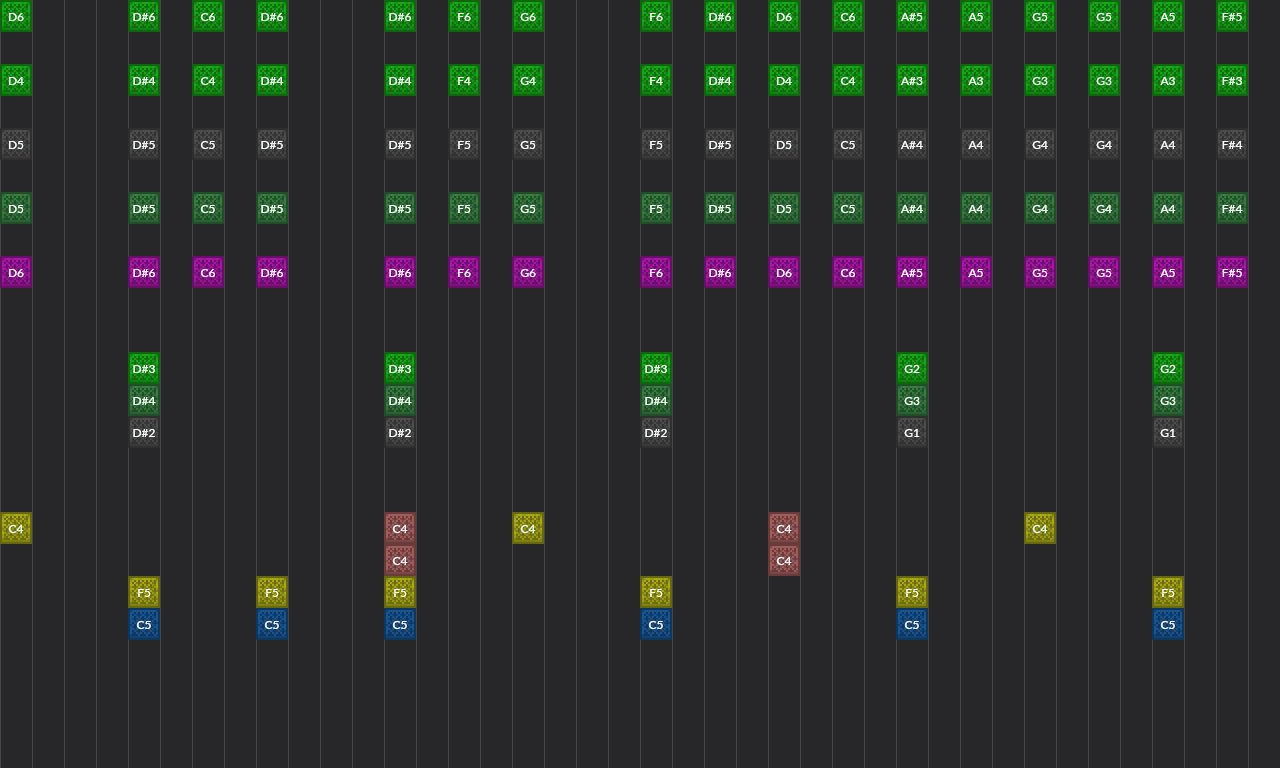Select the blue C5 note below the A#5 column

click(x=911, y=624)
